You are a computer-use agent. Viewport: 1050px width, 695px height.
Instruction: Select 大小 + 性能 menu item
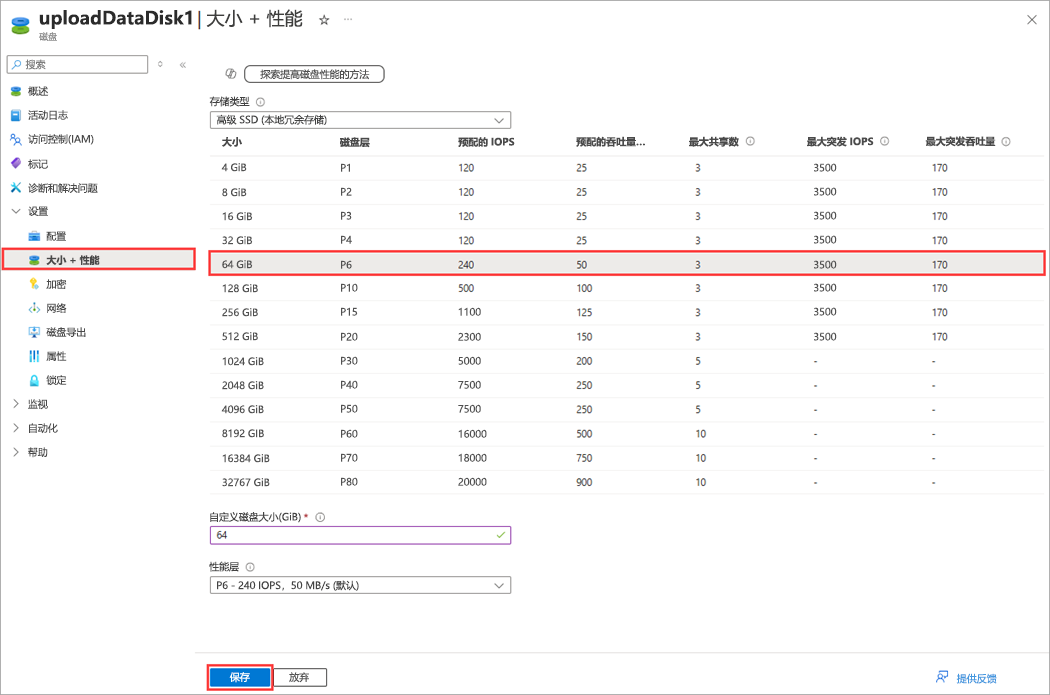coord(99,260)
